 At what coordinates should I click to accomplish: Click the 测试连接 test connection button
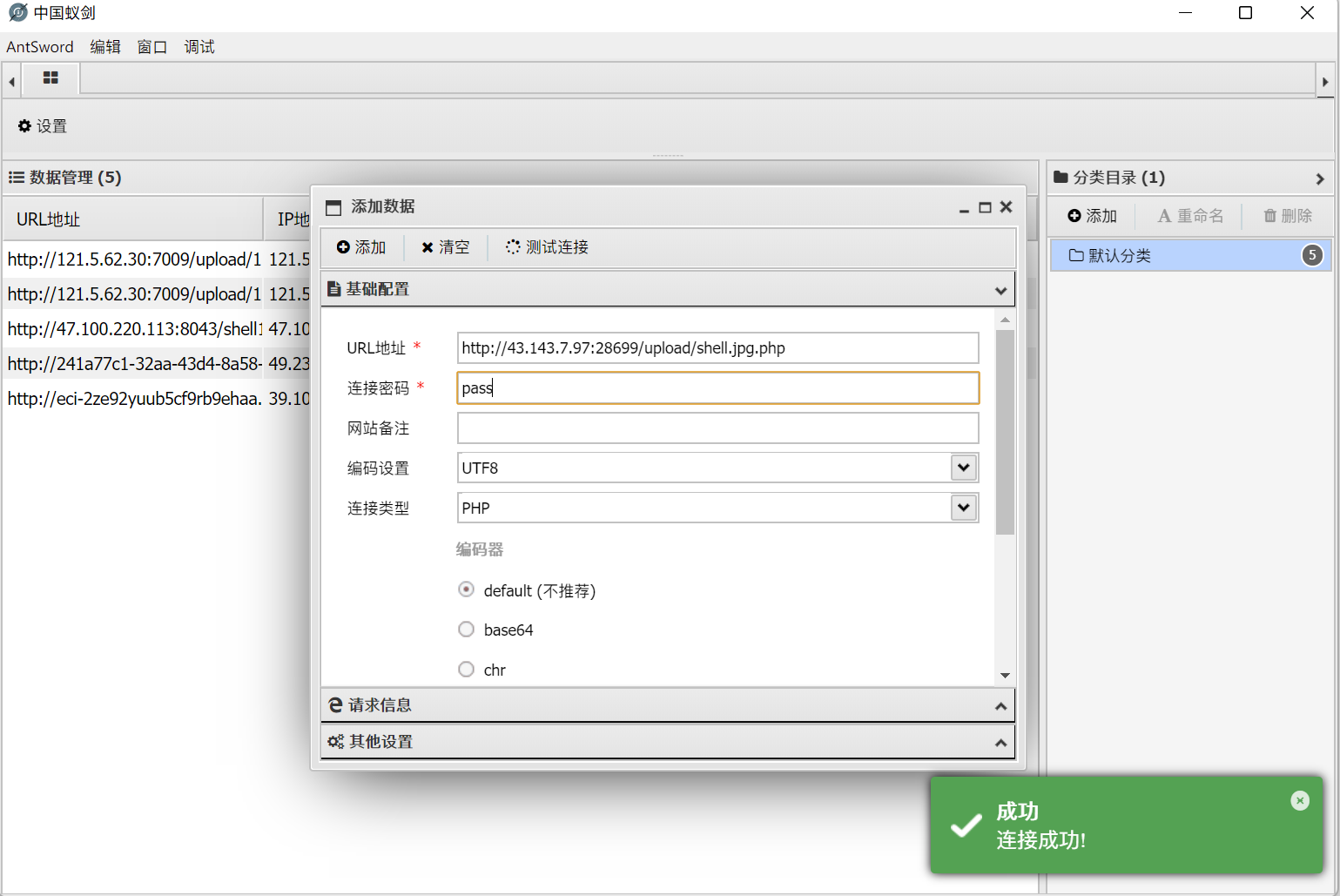[x=547, y=247]
